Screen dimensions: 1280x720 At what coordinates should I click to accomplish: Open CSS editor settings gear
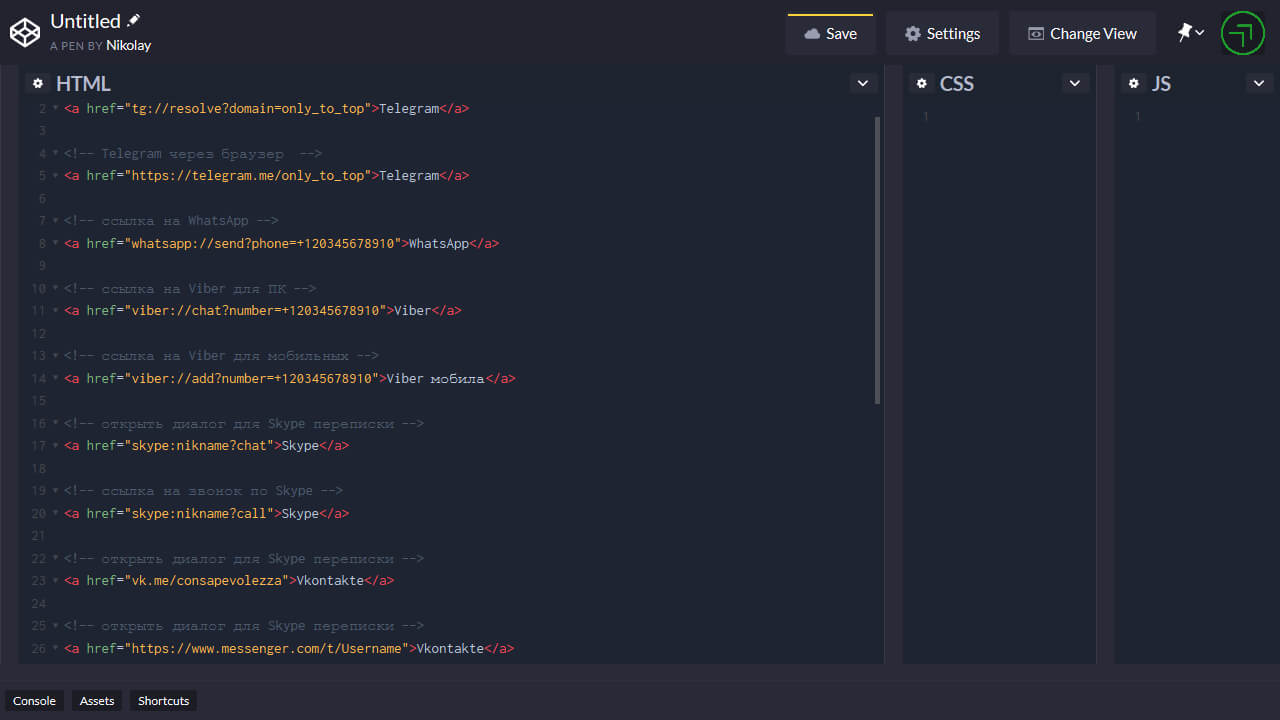point(922,84)
